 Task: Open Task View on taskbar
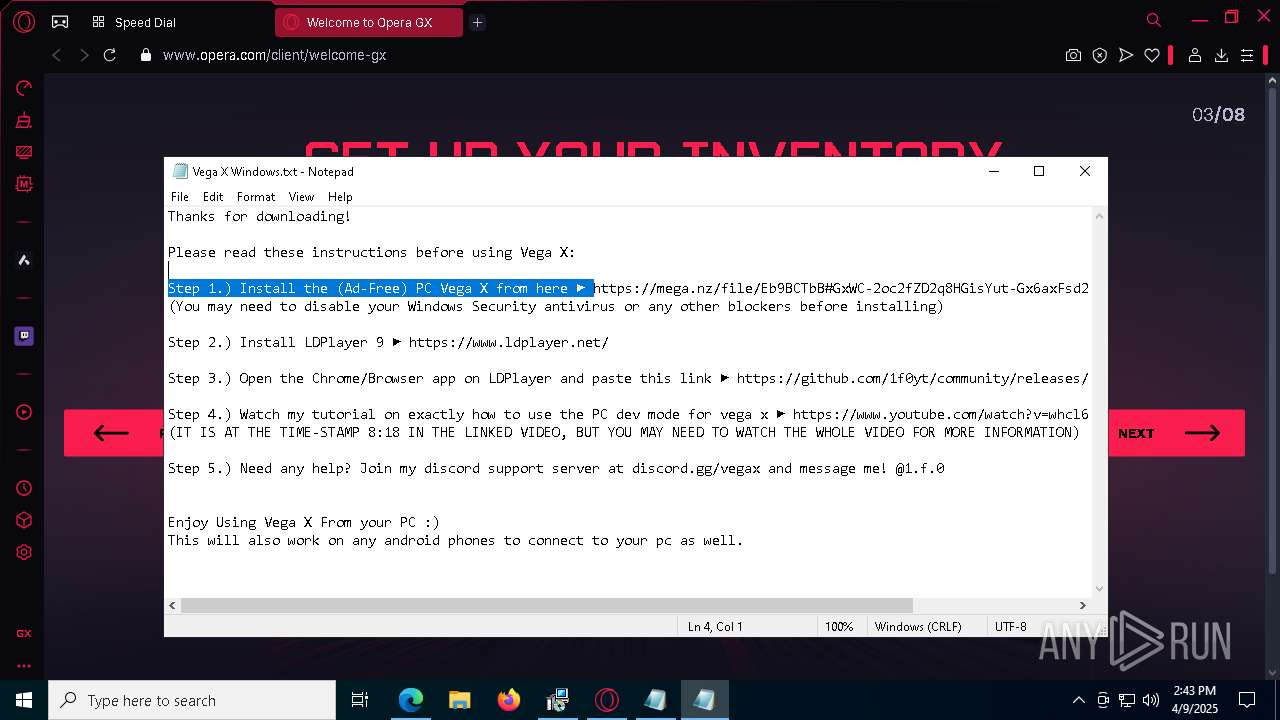pyautogui.click(x=360, y=700)
